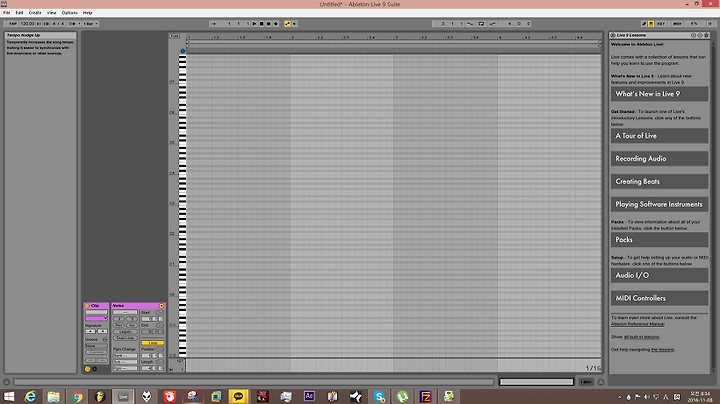This screenshot has height=404, width=720.
Task: Open Skype from the taskbar
Action: 379,397
